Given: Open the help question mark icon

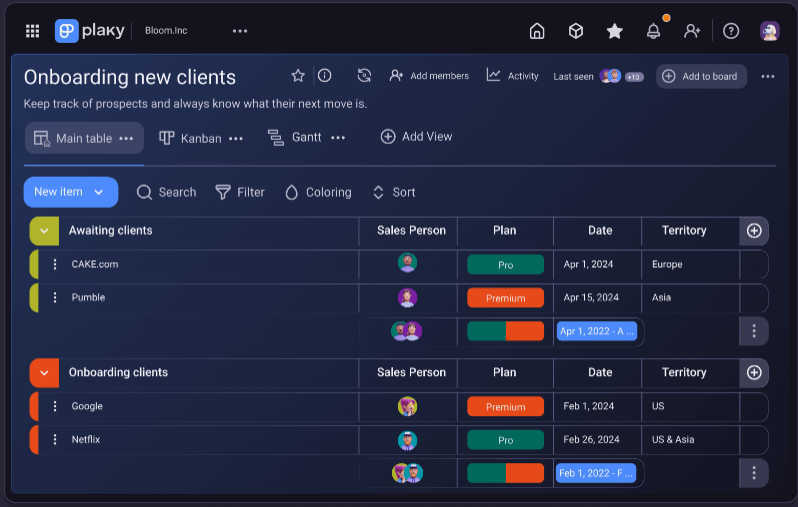Looking at the screenshot, I should [731, 31].
